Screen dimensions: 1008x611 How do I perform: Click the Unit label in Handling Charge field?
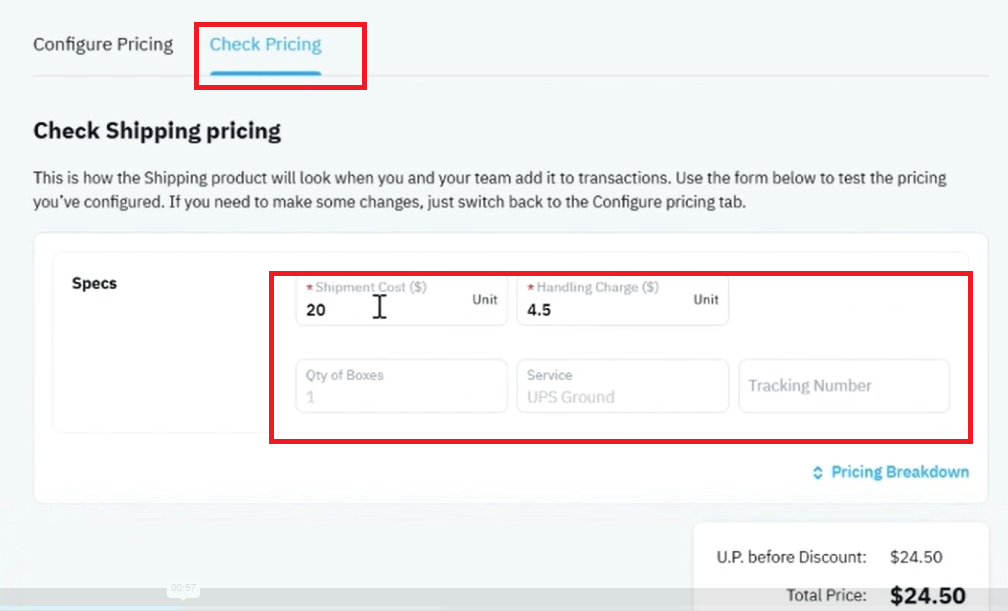click(x=706, y=300)
